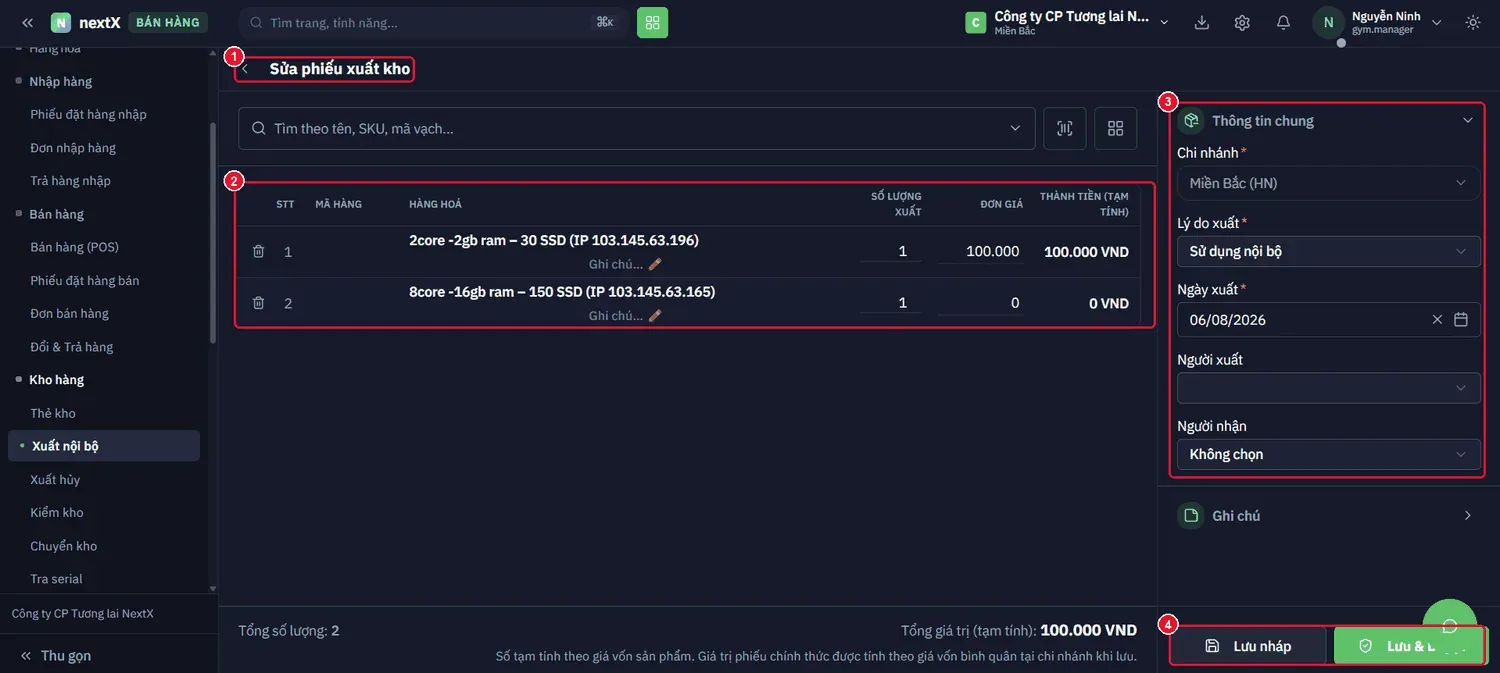The image size is (1500, 673).
Task: Edit quantity field for 2core -2gb ram
Action: (x=890, y=251)
